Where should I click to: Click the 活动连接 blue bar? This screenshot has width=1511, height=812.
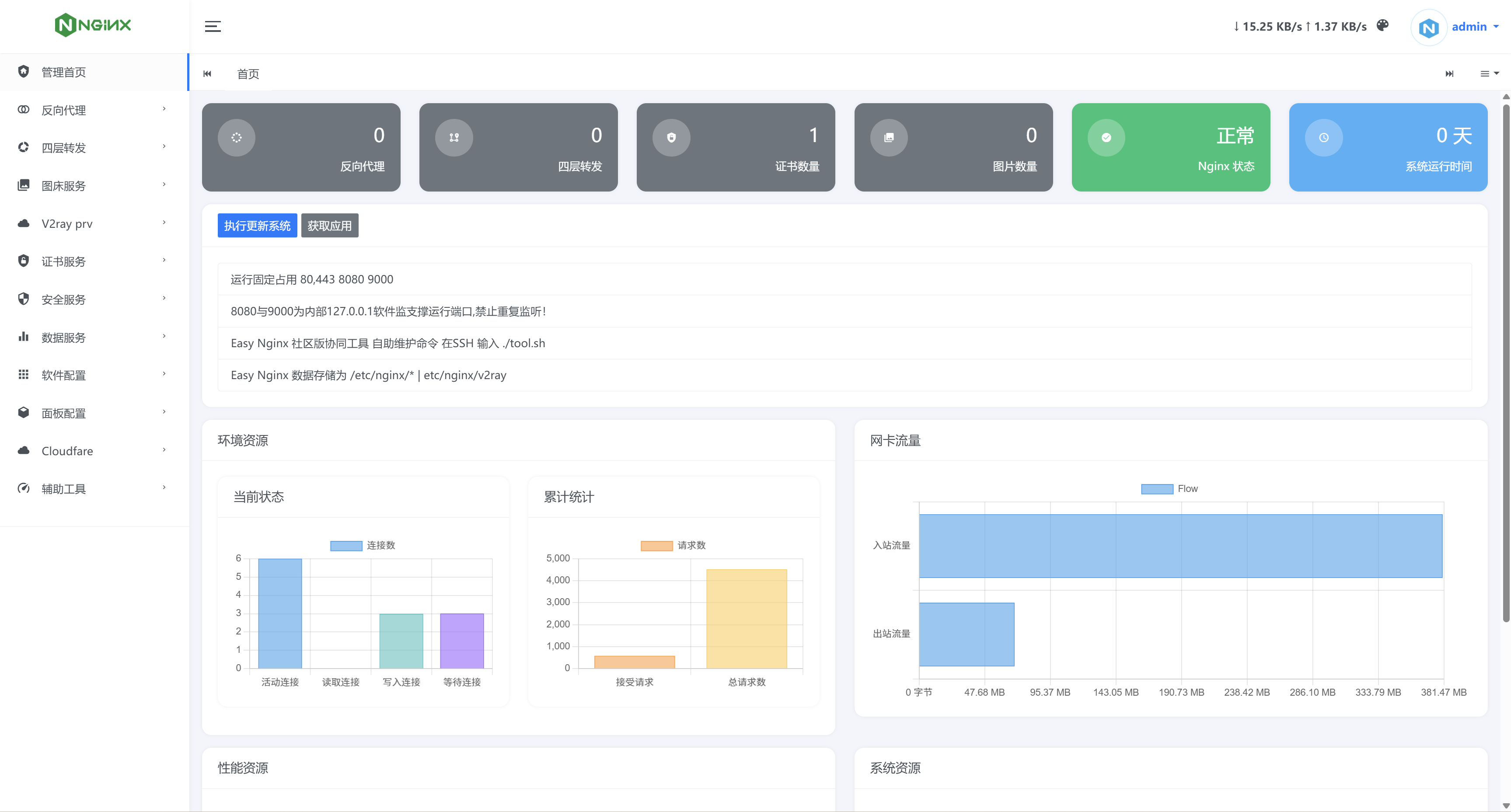coord(280,613)
